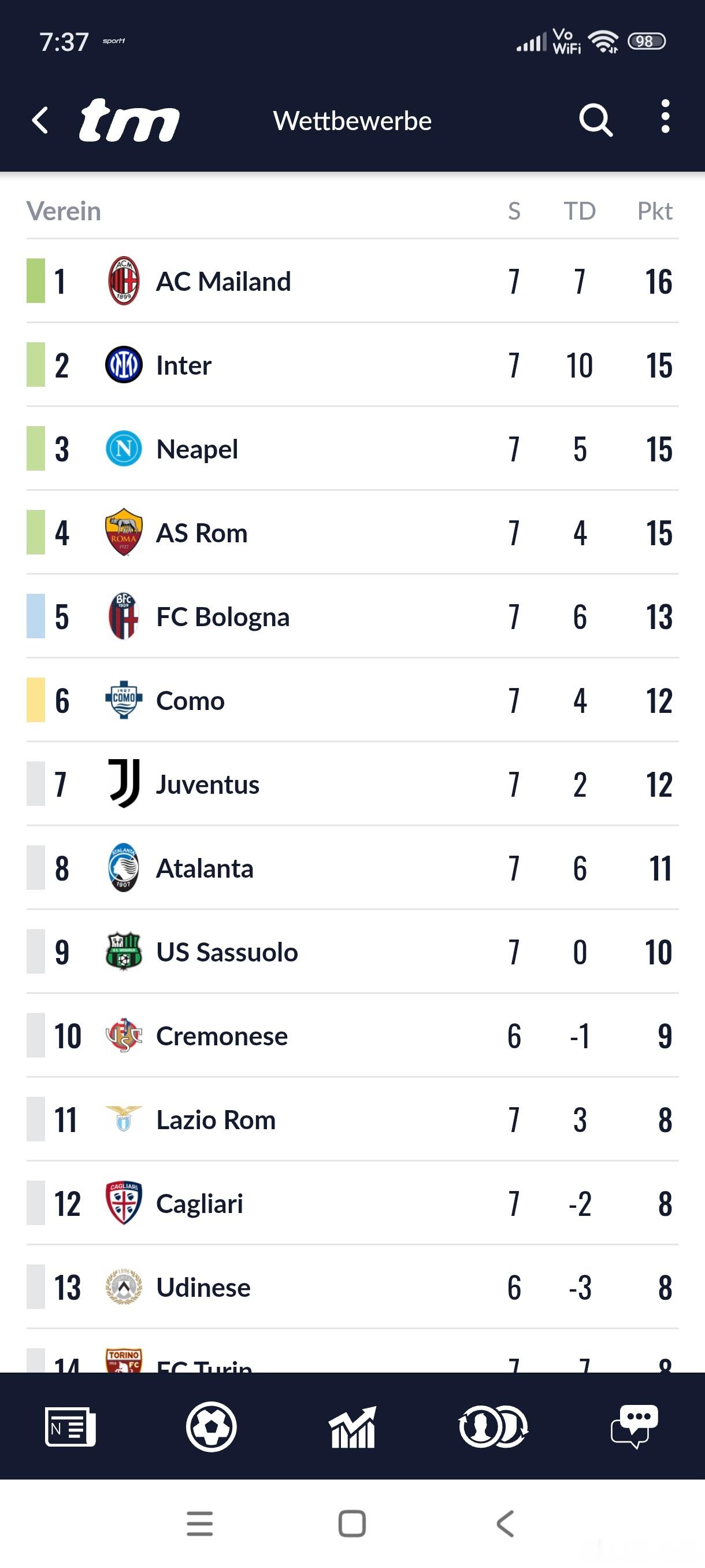Tap the AS Rom club crest
This screenshot has width=705, height=1568.
[124, 532]
